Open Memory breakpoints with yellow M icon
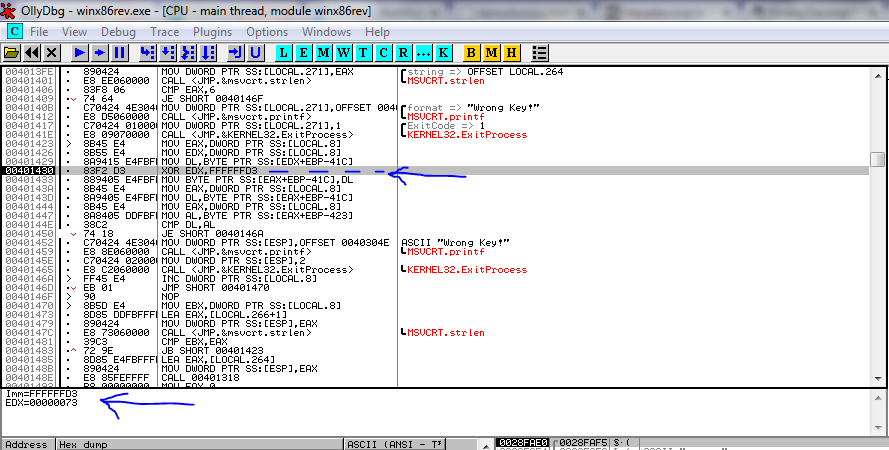The width and height of the screenshot is (889, 450). pos(492,53)
